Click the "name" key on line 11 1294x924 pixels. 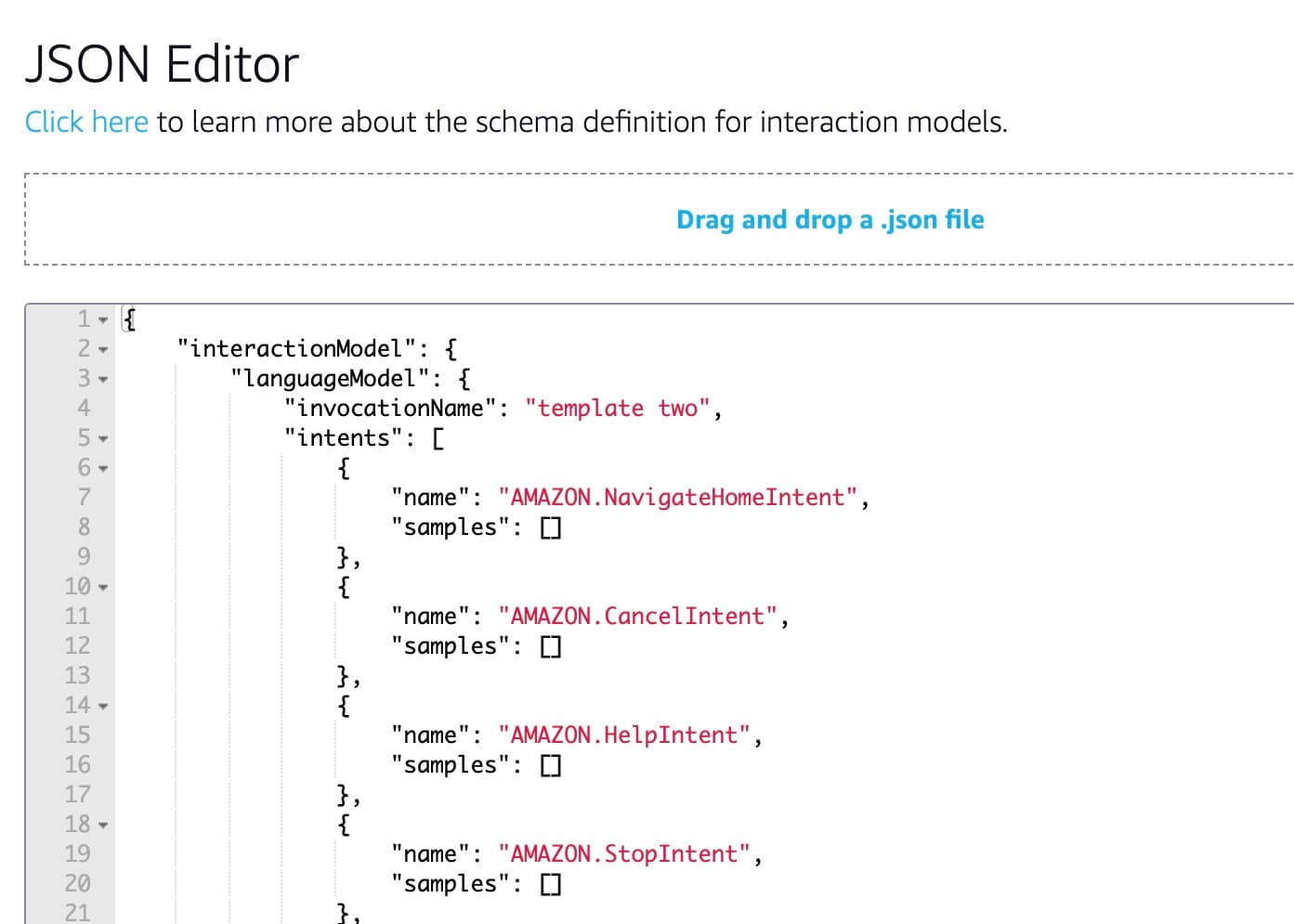(x=430, y=617)
